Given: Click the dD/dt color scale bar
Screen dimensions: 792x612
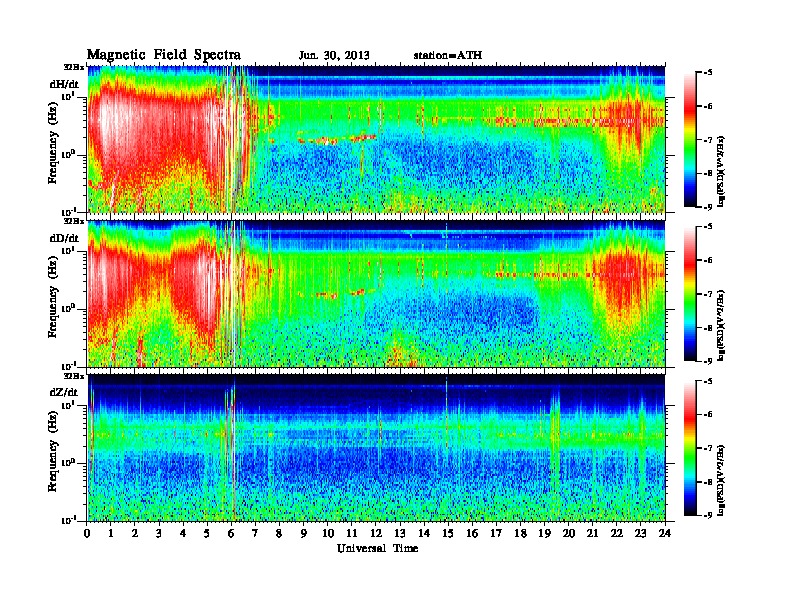Looking at the screenshot, I should [x=690, y=293].
